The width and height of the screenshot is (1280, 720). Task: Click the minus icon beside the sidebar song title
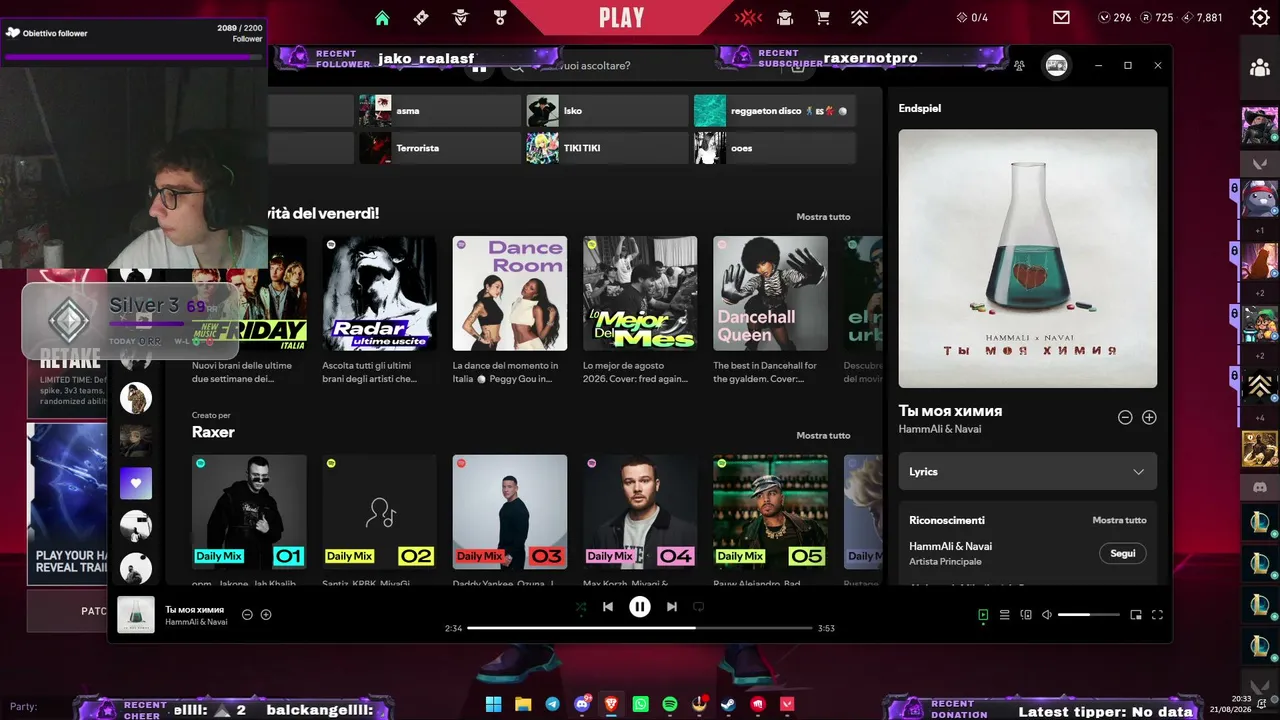click(x=1125, y=417)
